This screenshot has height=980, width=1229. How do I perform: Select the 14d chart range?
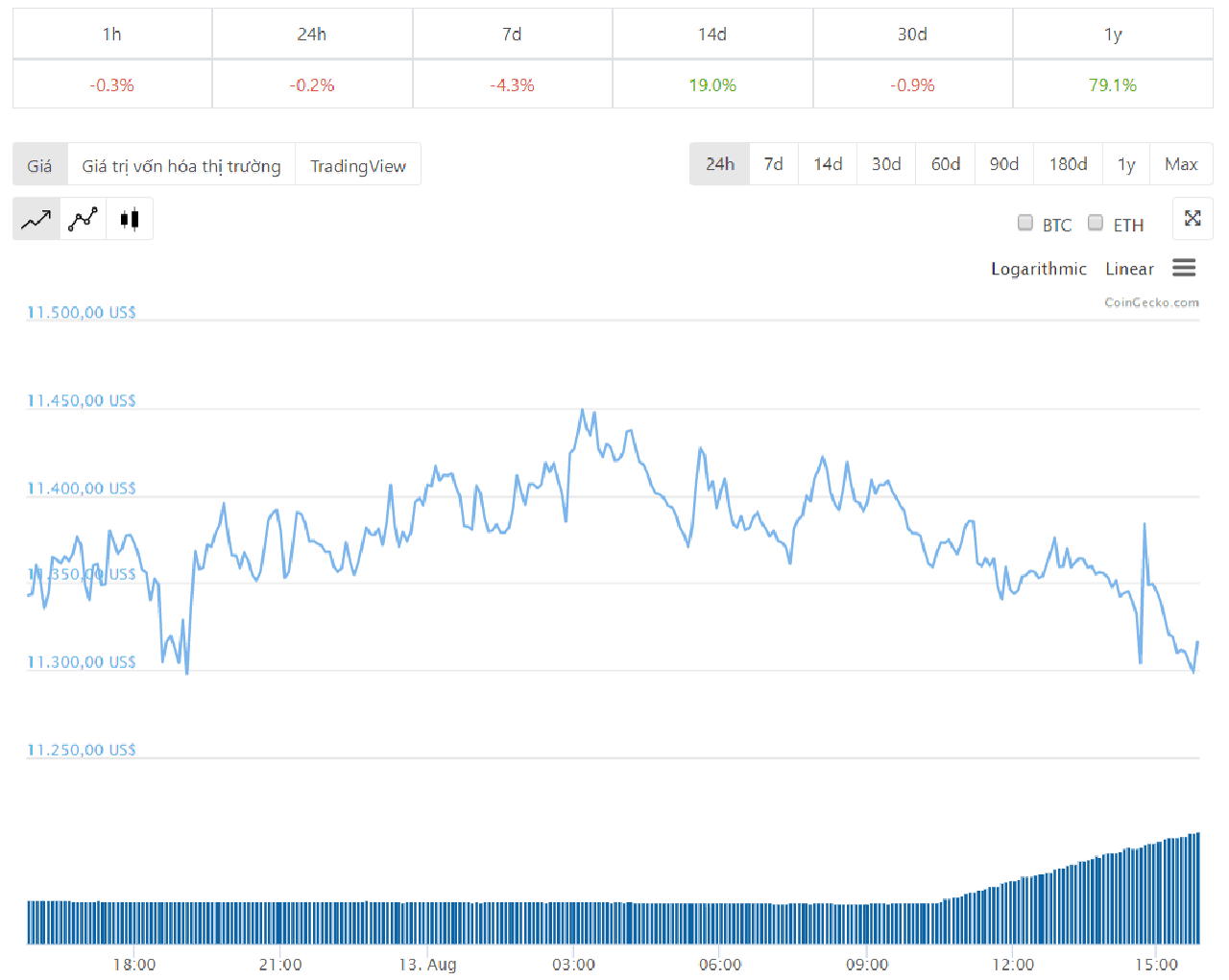coord(828,164)
